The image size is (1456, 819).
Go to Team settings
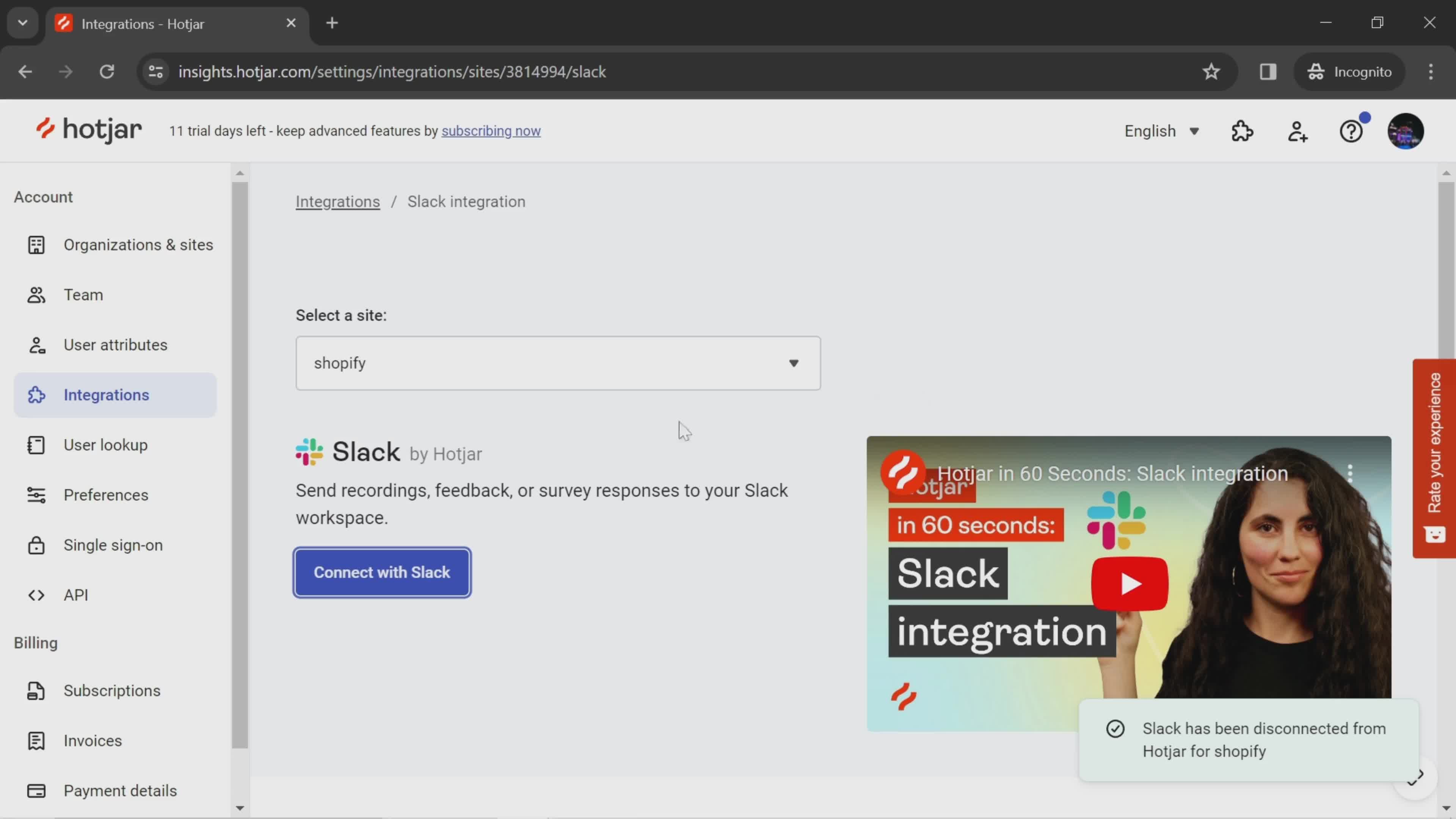click(115, 295)
